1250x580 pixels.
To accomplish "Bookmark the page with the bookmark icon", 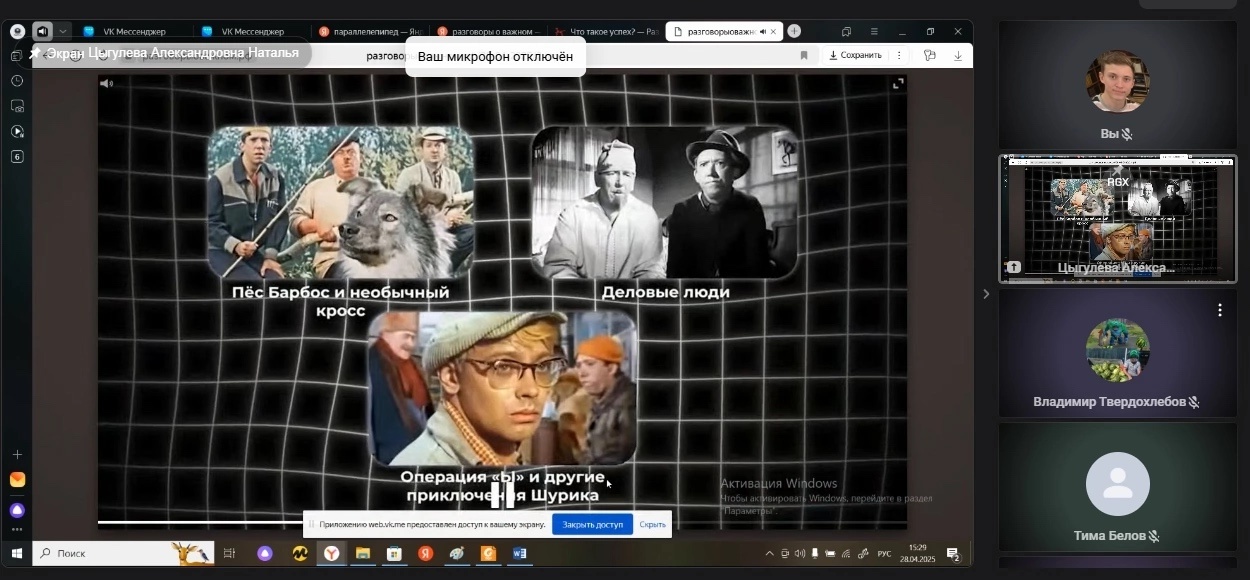I will click(x=804, y=56).
